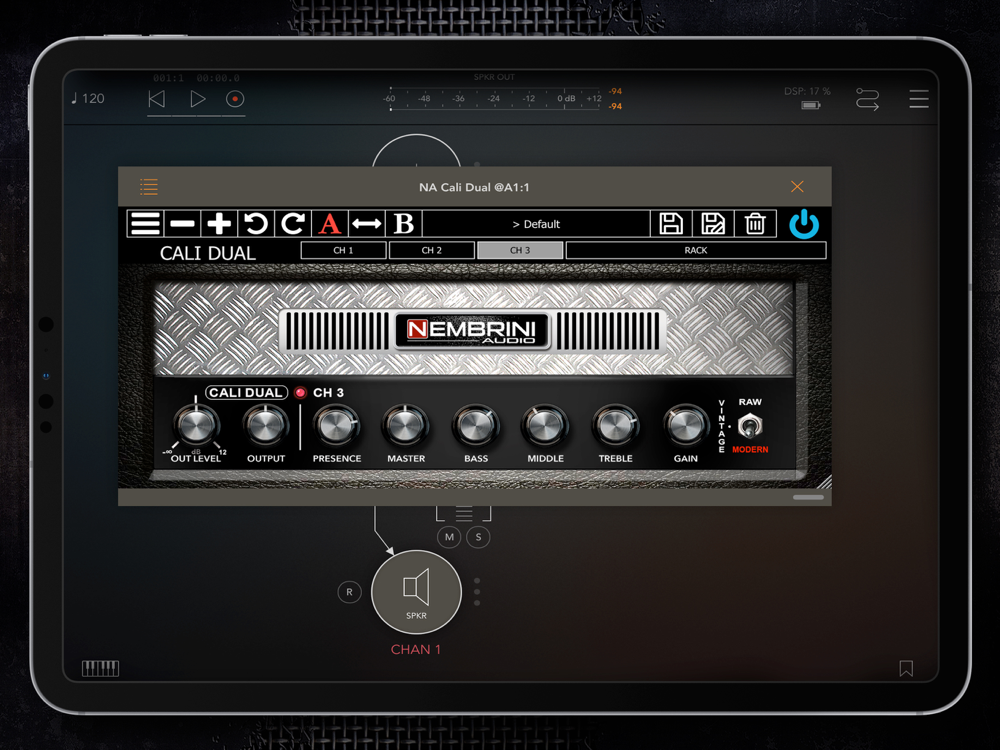Delete the current preset

pos(755,224)
